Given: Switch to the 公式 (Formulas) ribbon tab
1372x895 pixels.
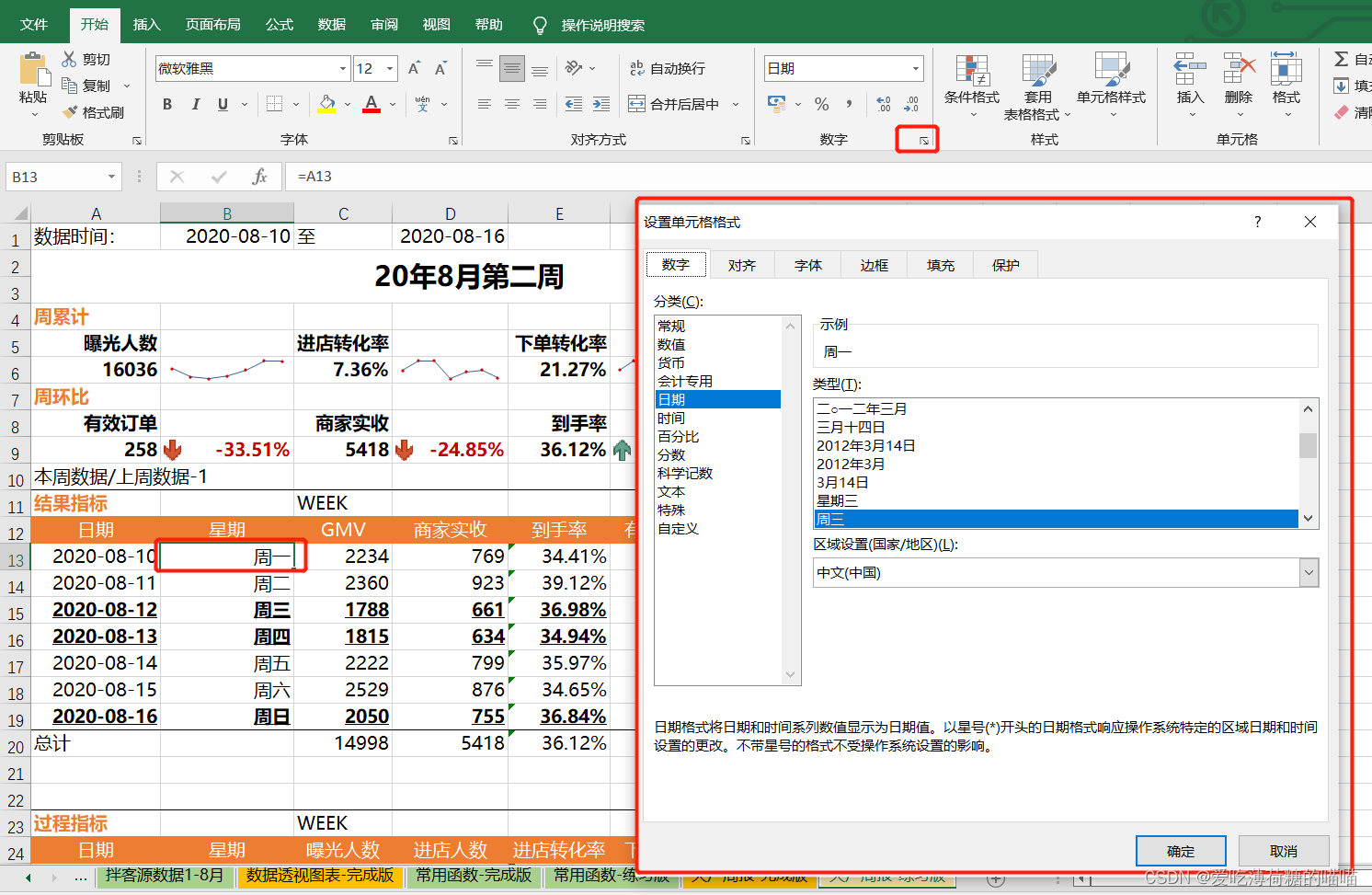Looking at the screenshot, I should tap(279, 25).
